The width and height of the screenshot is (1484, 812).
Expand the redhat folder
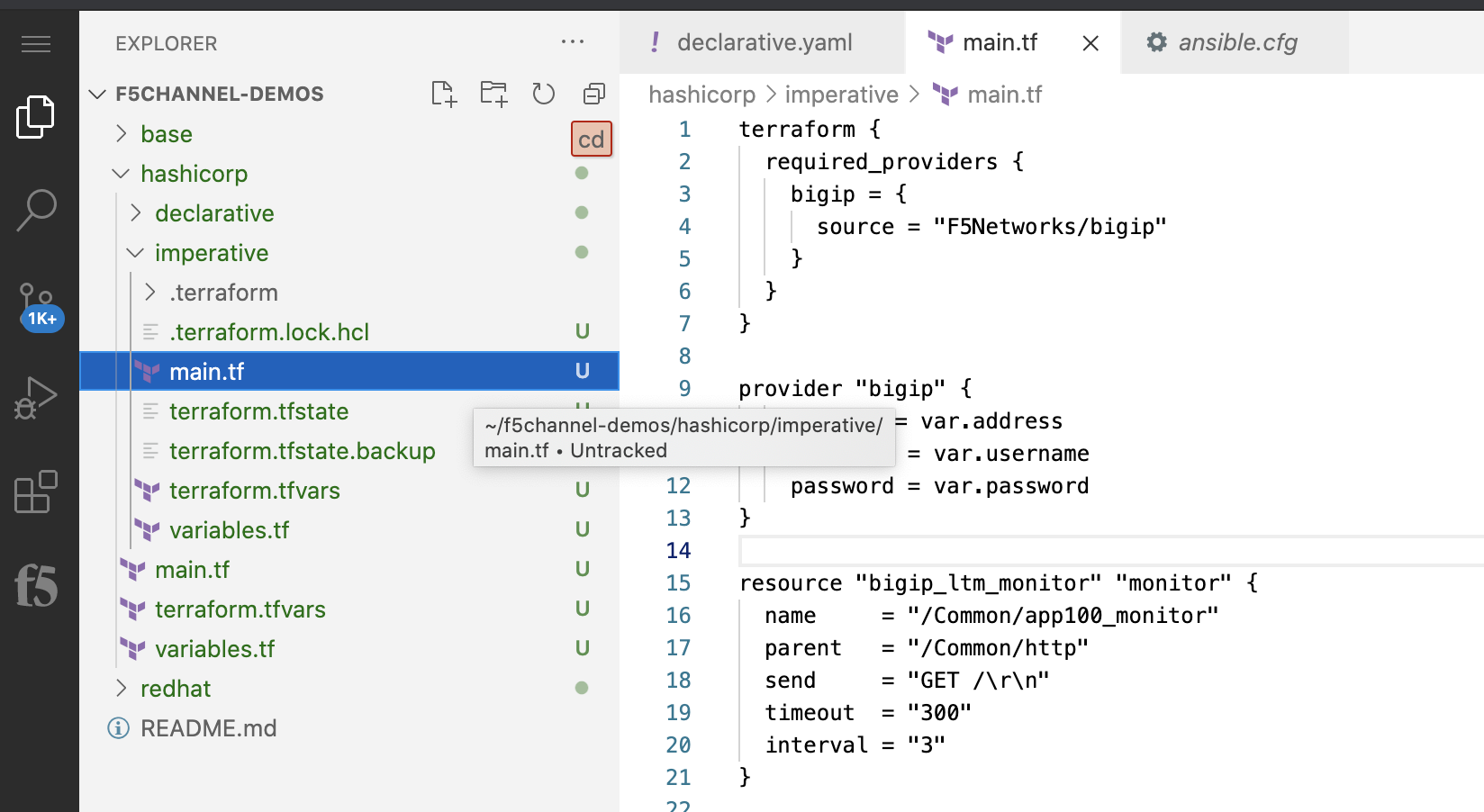coord(122,689)
